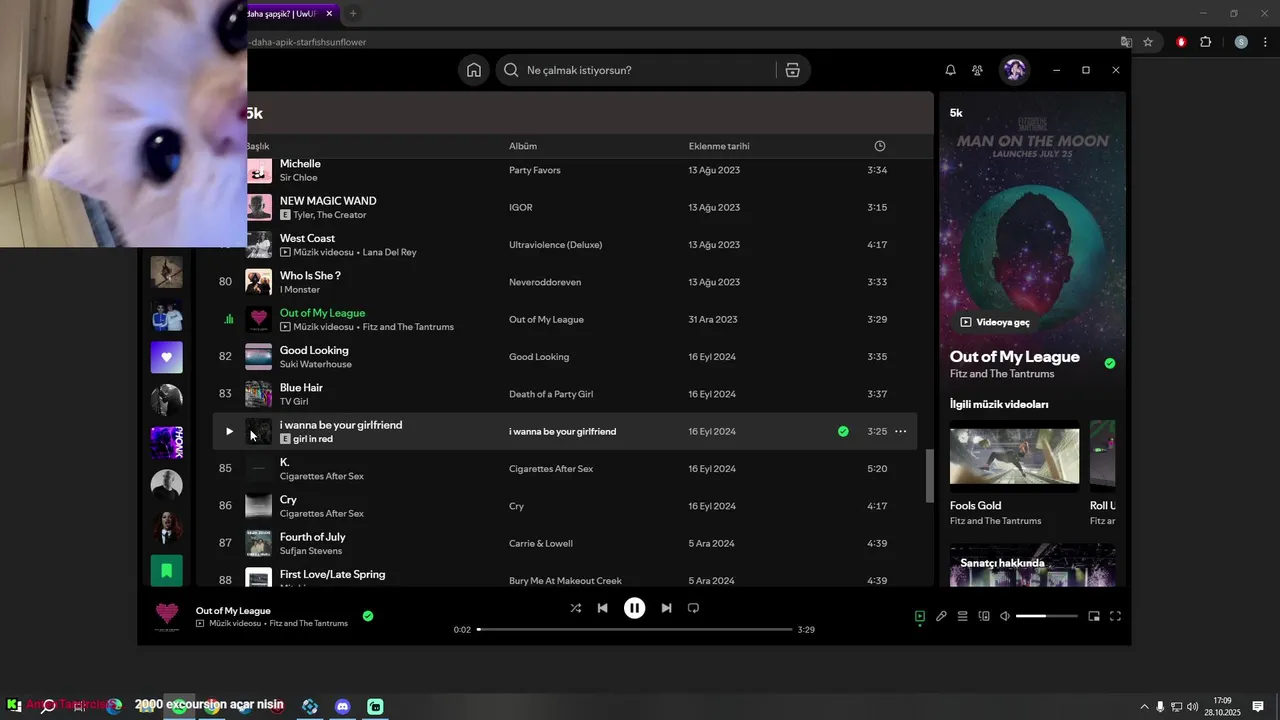Select 'Good Looking' by Suki Waterhouse
Screen dimensions: 1280x720
coord(314,350)
